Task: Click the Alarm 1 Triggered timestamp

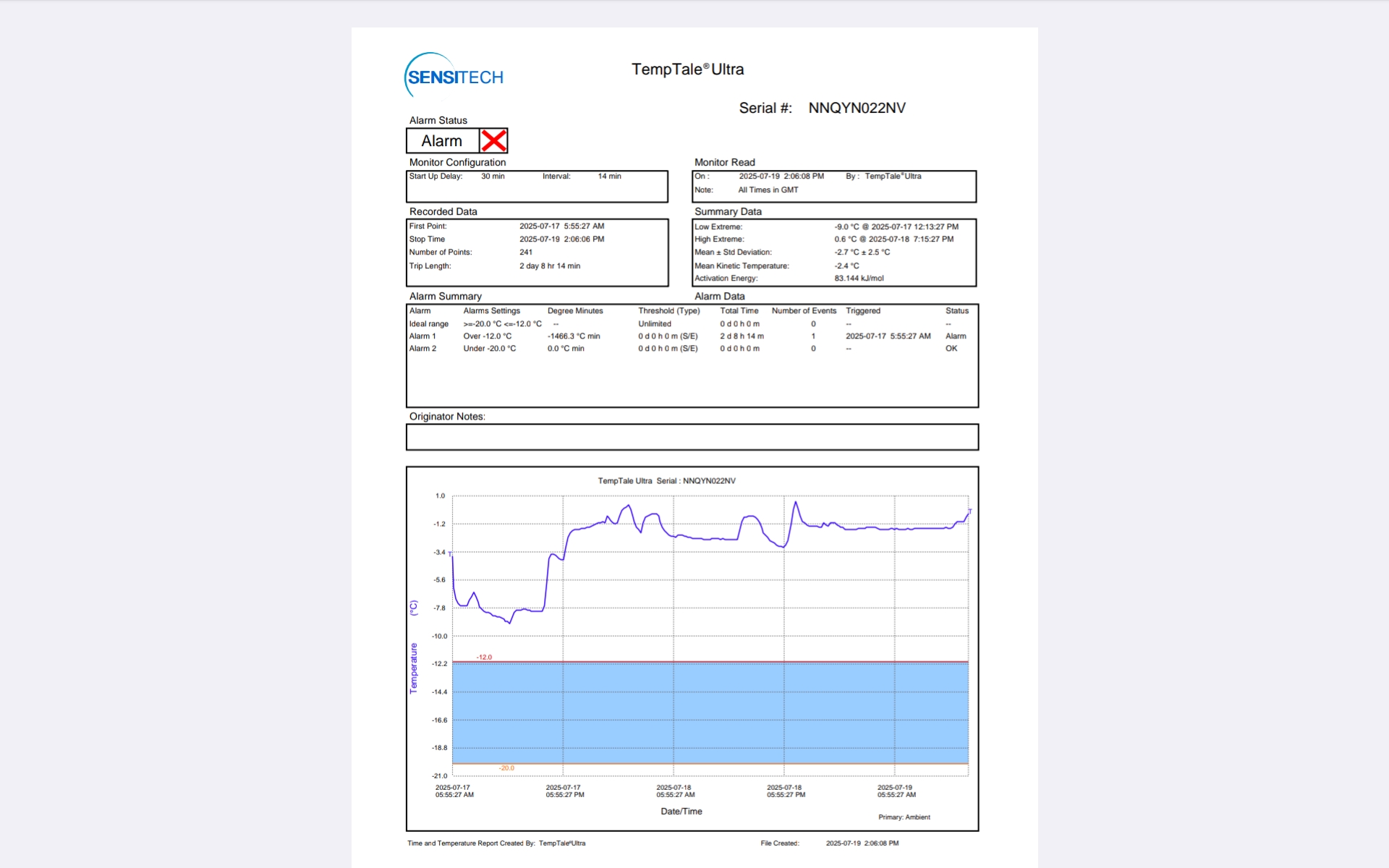Action: (888, 336)
